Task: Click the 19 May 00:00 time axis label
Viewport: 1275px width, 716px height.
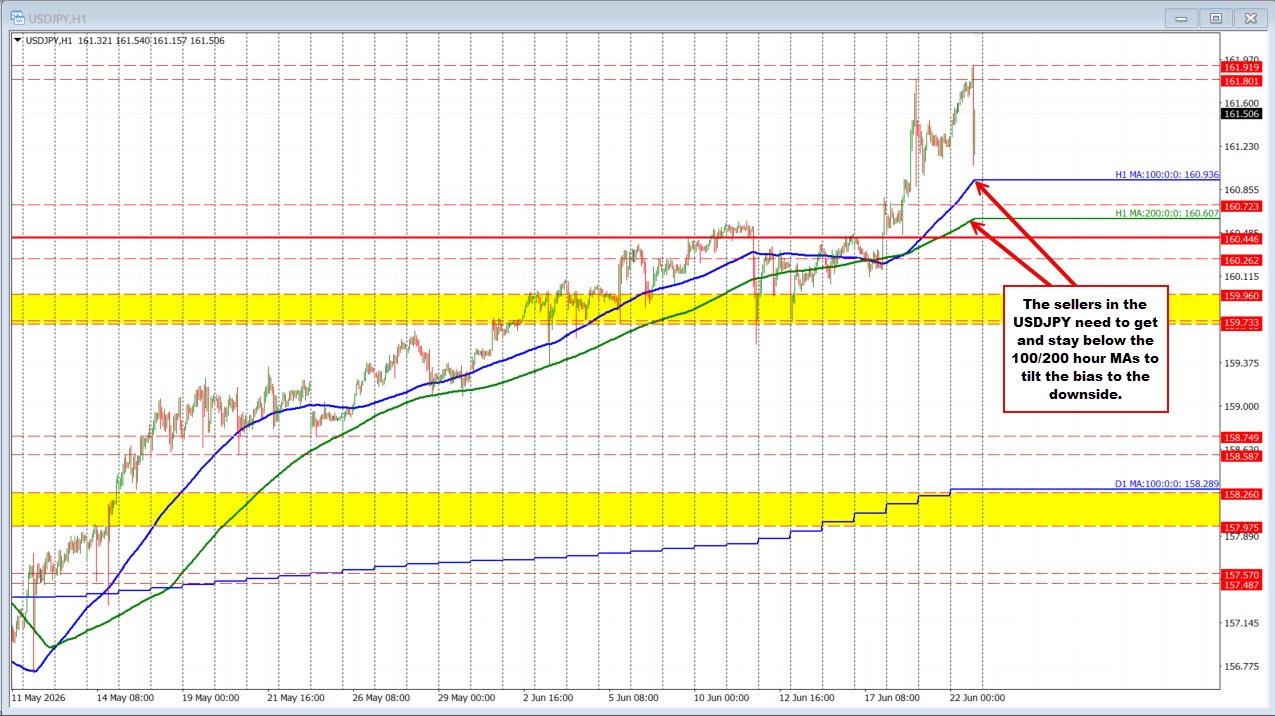Action: click(x=211, y=697)
